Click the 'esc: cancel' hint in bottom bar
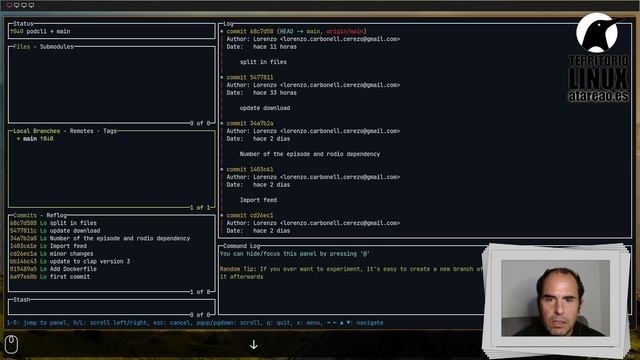The height and width of the screenshot is (360, 640). point(172,323)
